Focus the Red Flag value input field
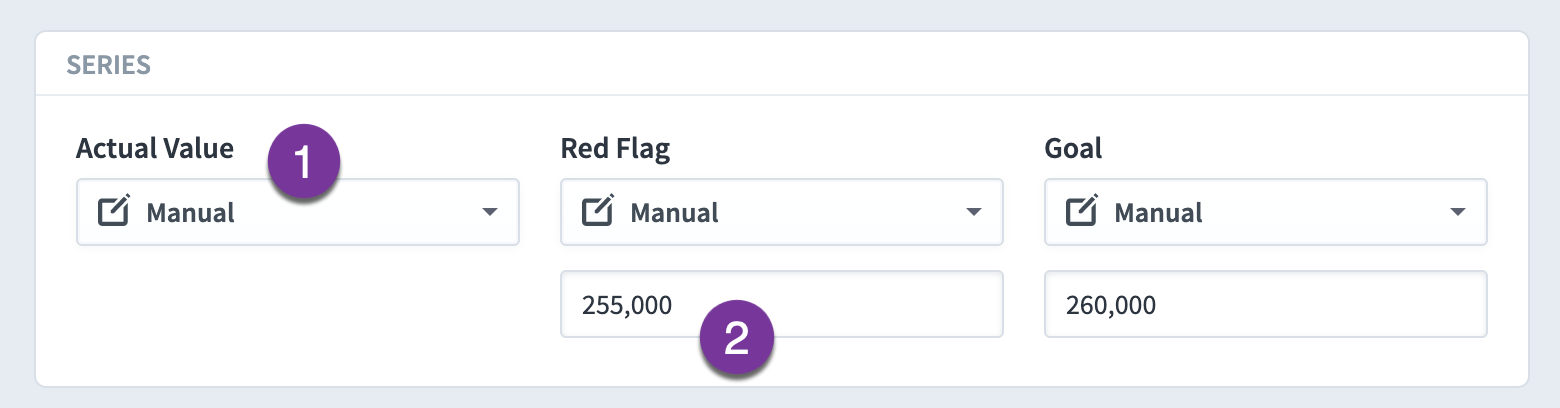 click(782, 304)
